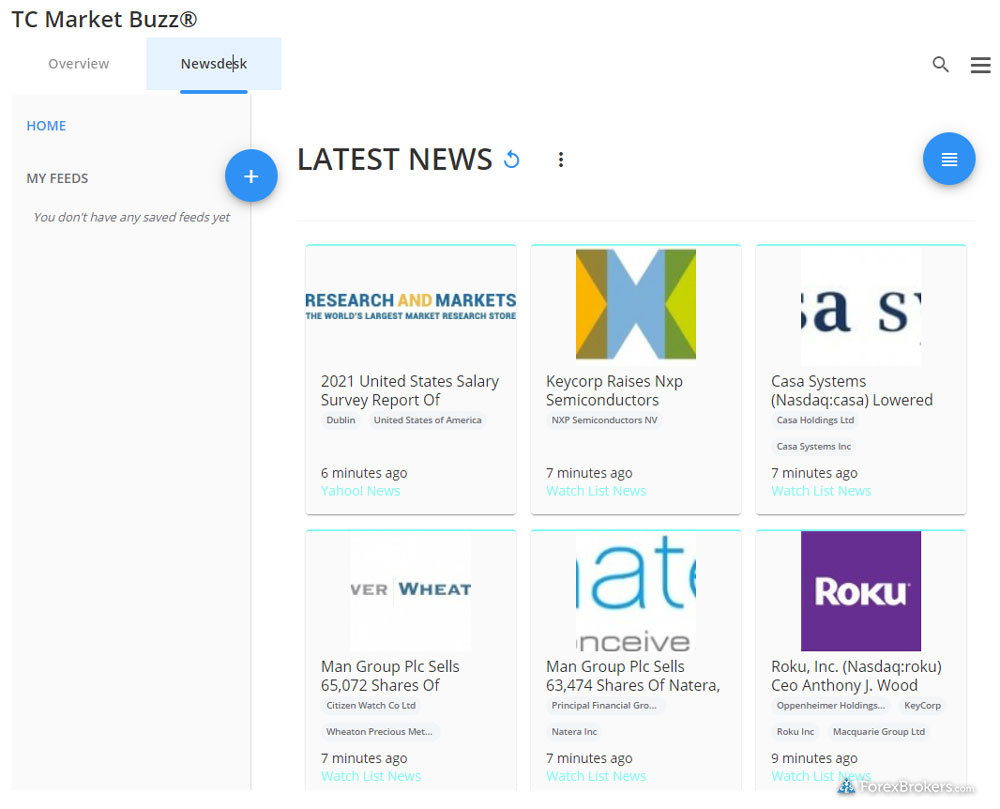Open the Research and Markets thumbnail

point(411,306)
